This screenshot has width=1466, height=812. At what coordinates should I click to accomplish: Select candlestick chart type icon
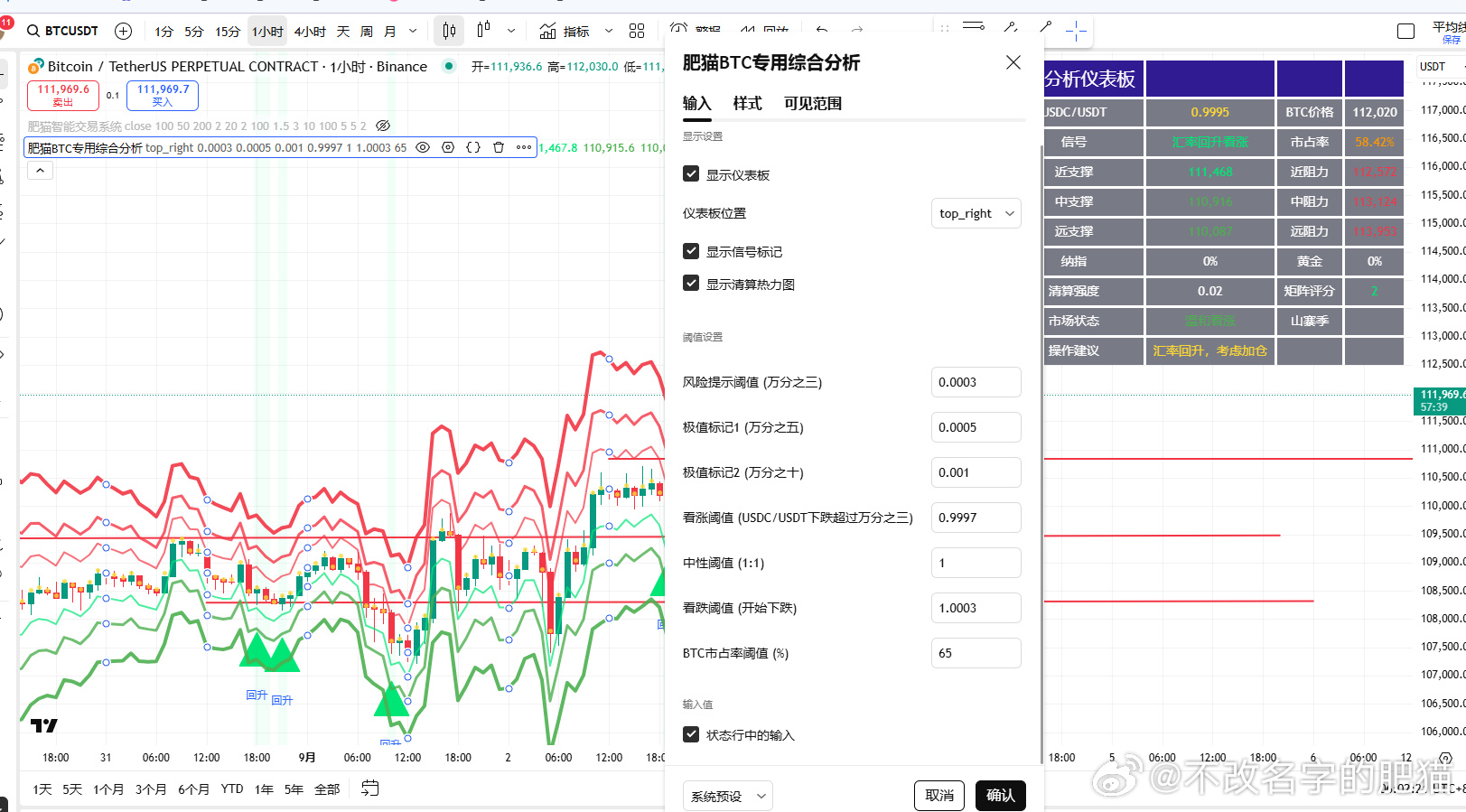click(x=449, y=31)
